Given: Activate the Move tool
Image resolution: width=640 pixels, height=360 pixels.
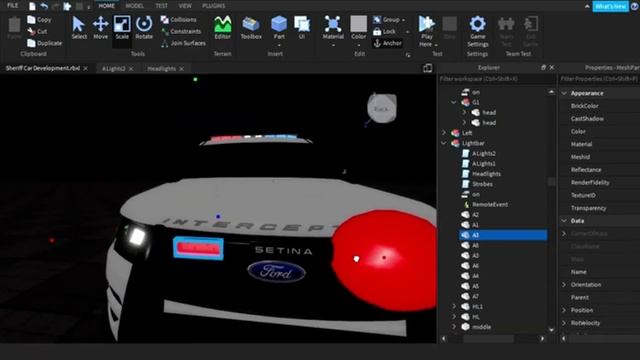Looking at the screenshot, I should click(100, 28).
